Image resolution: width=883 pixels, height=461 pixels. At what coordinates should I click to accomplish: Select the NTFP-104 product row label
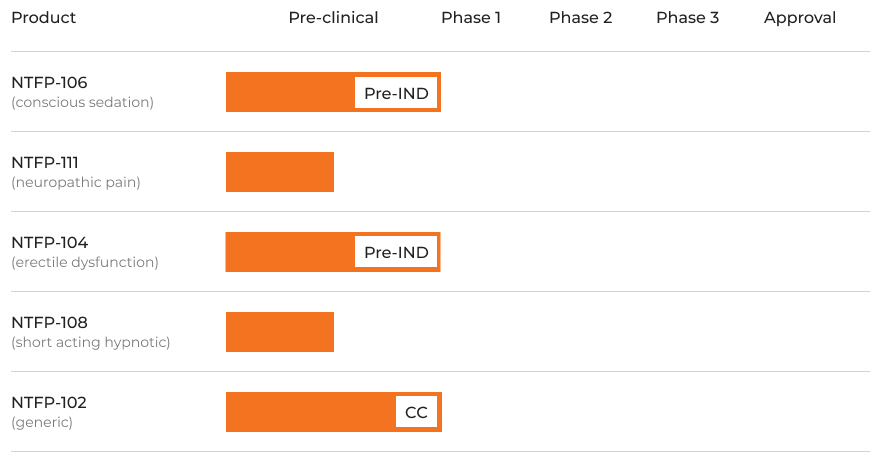tap(49, 243)
